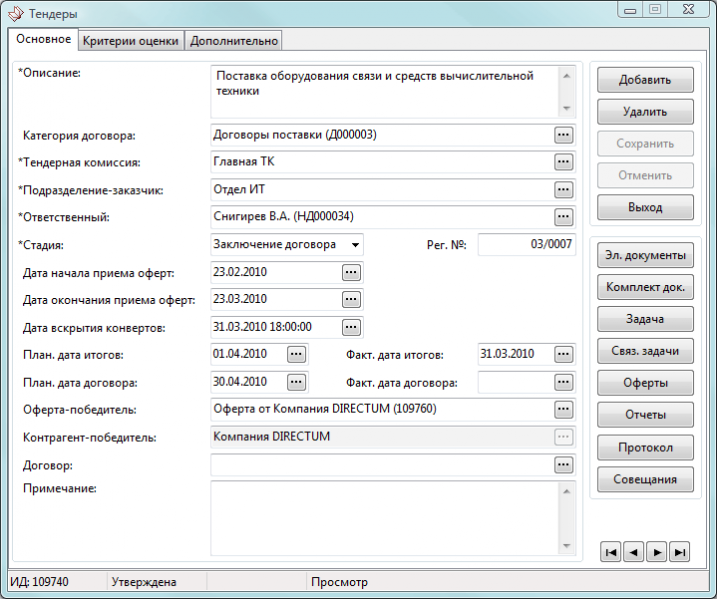Open lookup for Тендерная комиссия field
717x599 pixels.
click(x=564, y=162)
